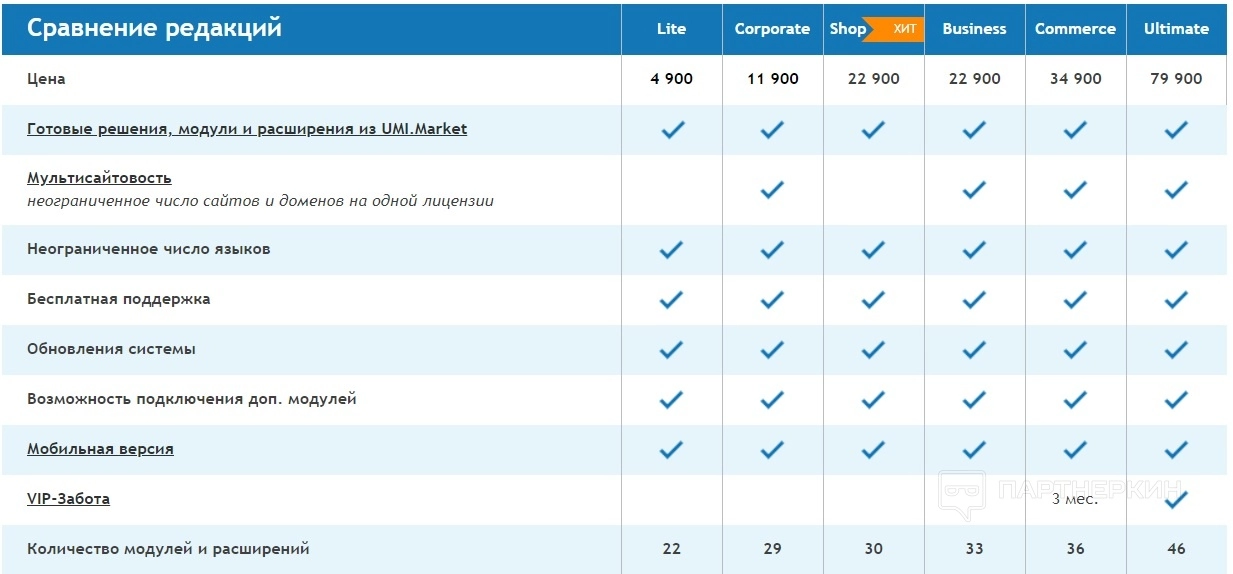Click Lite checkmark for Неограниченное число языков
The image size is (1233, 574).
point(672,249)
